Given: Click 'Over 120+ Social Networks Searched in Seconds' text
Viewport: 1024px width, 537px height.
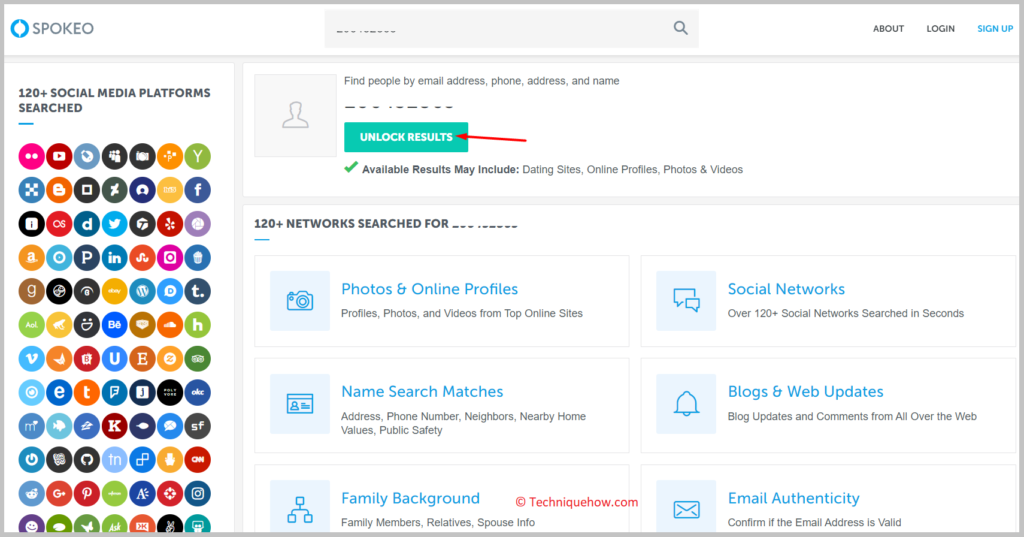Looking at the screenshot, I should coord(846,314).
